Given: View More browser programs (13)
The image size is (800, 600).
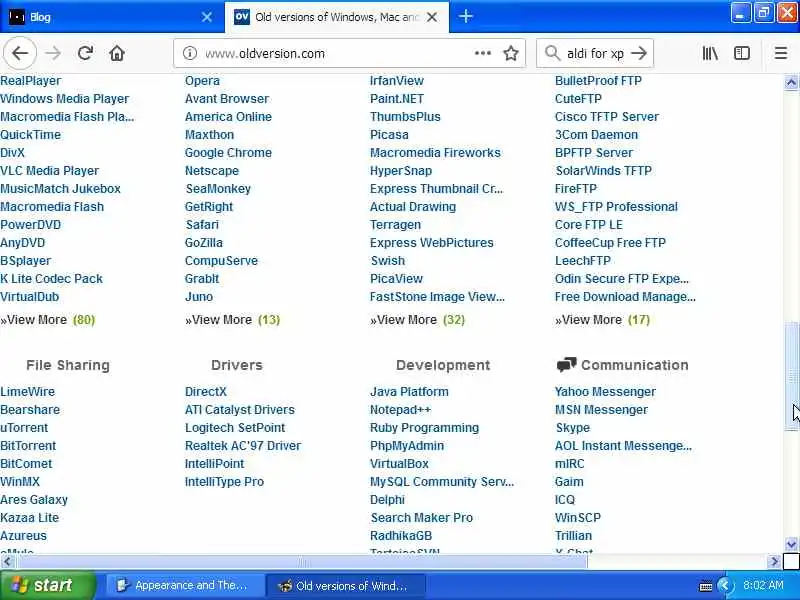Looking at the screenshot, I should click(233, 320).
